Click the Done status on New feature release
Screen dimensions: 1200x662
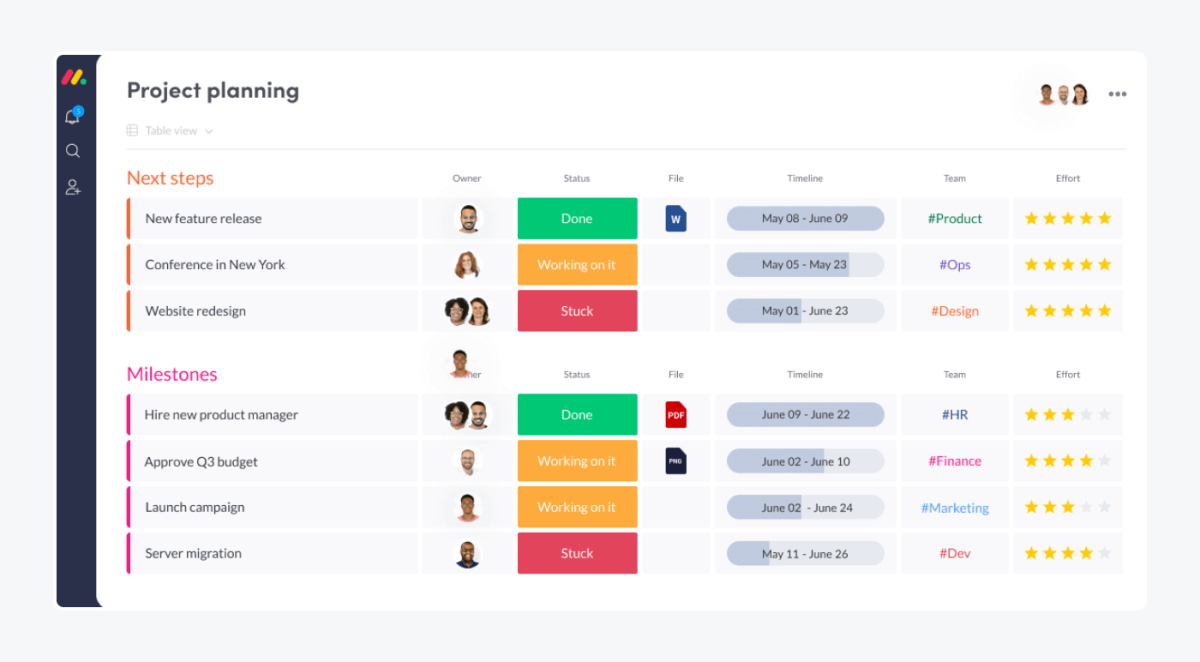coord(577,218)
